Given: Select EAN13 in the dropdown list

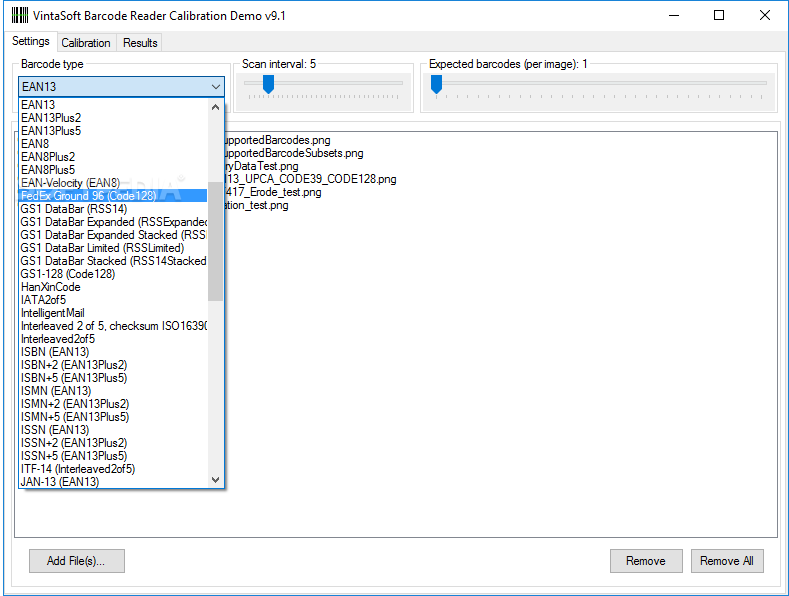Looking at the screenshot, I should click(x=113, y=105).
